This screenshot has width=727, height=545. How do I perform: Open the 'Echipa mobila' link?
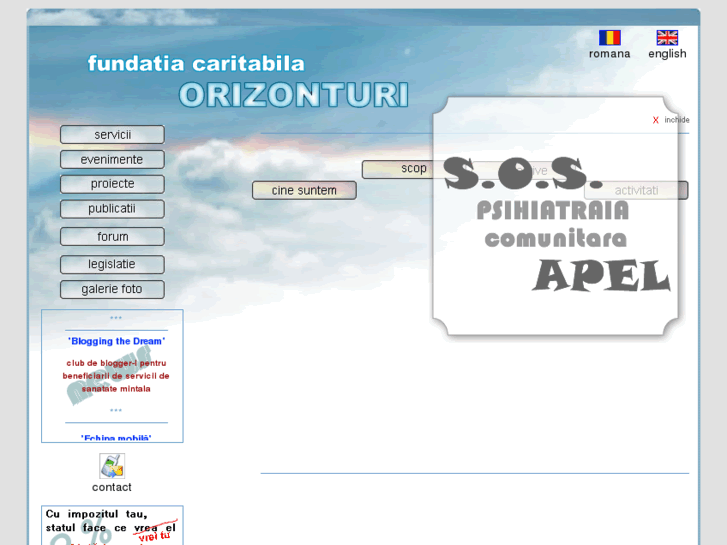click(x=116, y=438)
